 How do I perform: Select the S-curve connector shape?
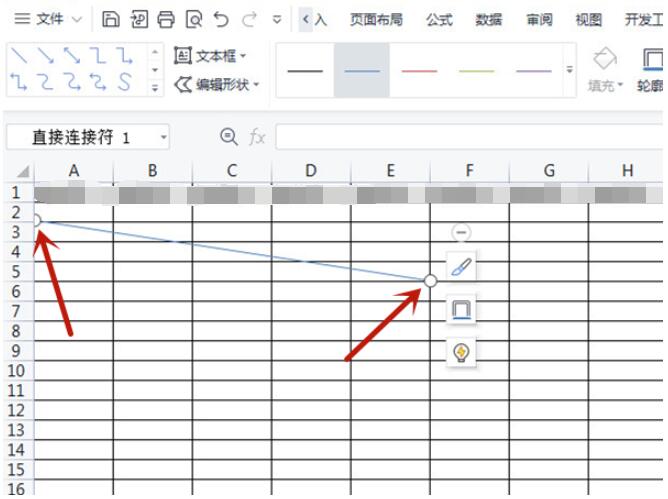[124, 83]
